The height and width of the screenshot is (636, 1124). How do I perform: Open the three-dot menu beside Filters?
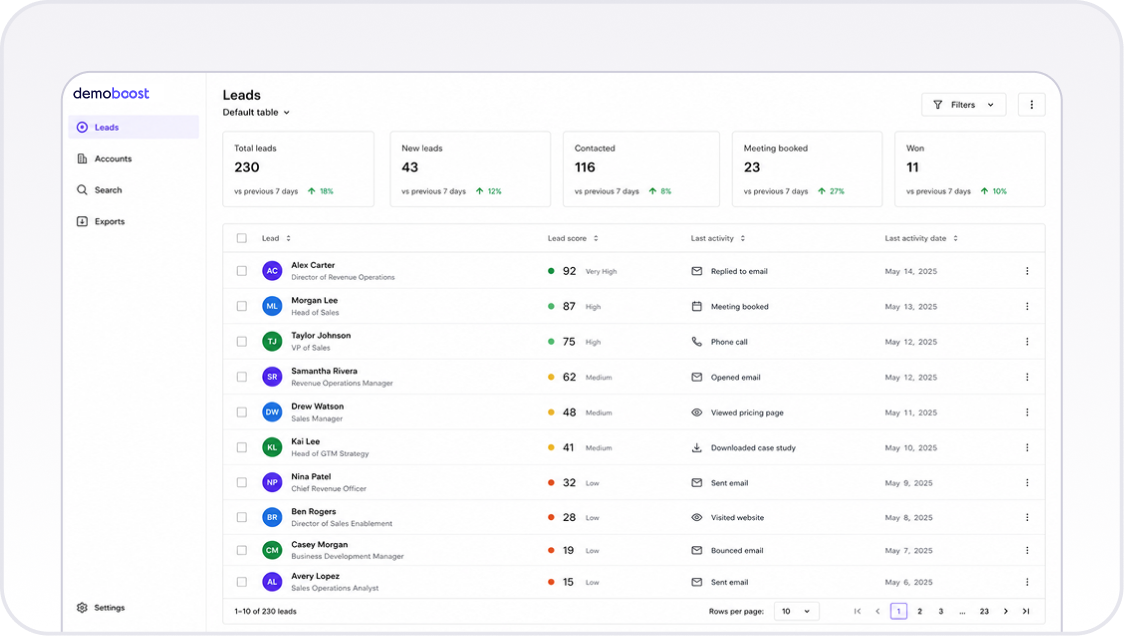1032,105
